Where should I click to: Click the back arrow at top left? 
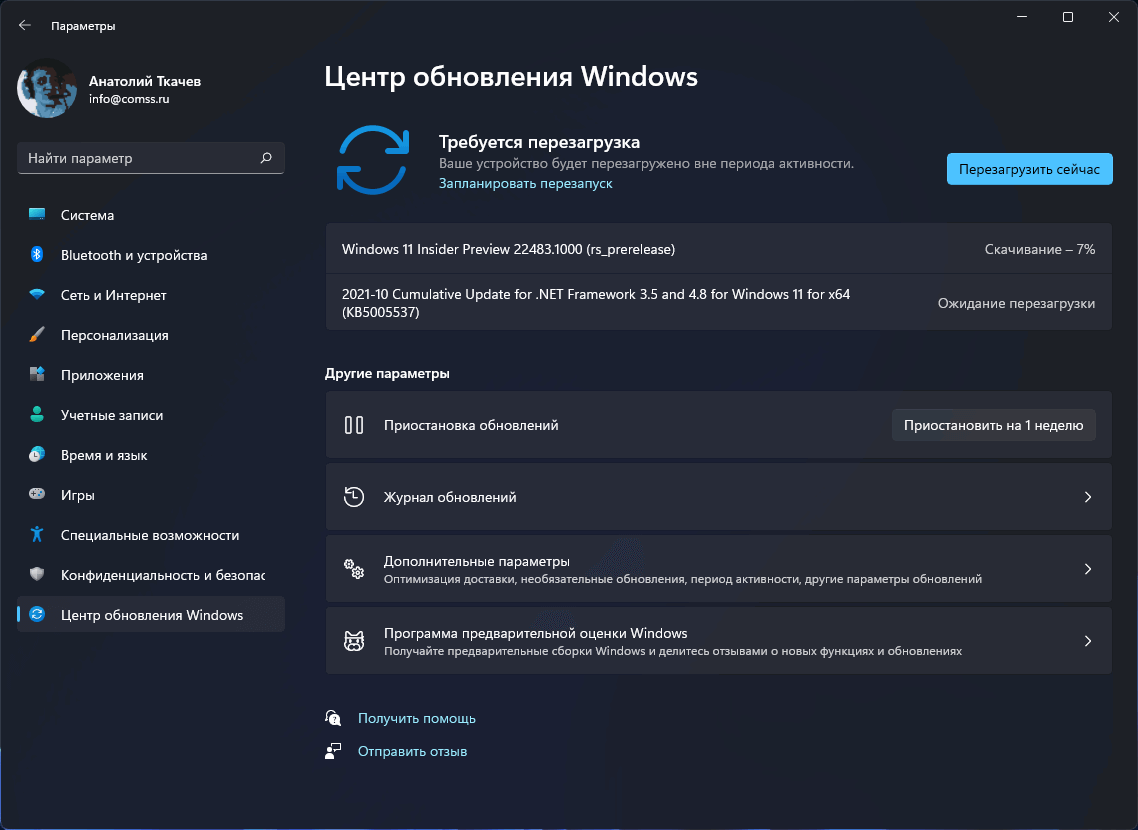click(24, 25)
